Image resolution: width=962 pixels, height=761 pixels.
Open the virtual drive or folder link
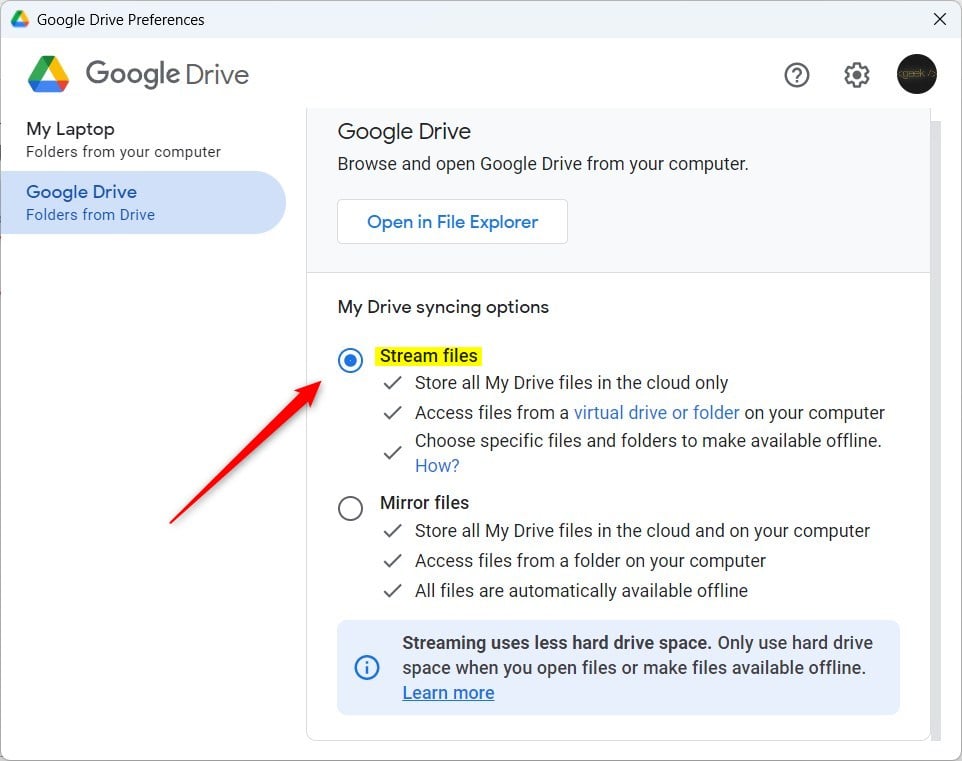[656, 412]
